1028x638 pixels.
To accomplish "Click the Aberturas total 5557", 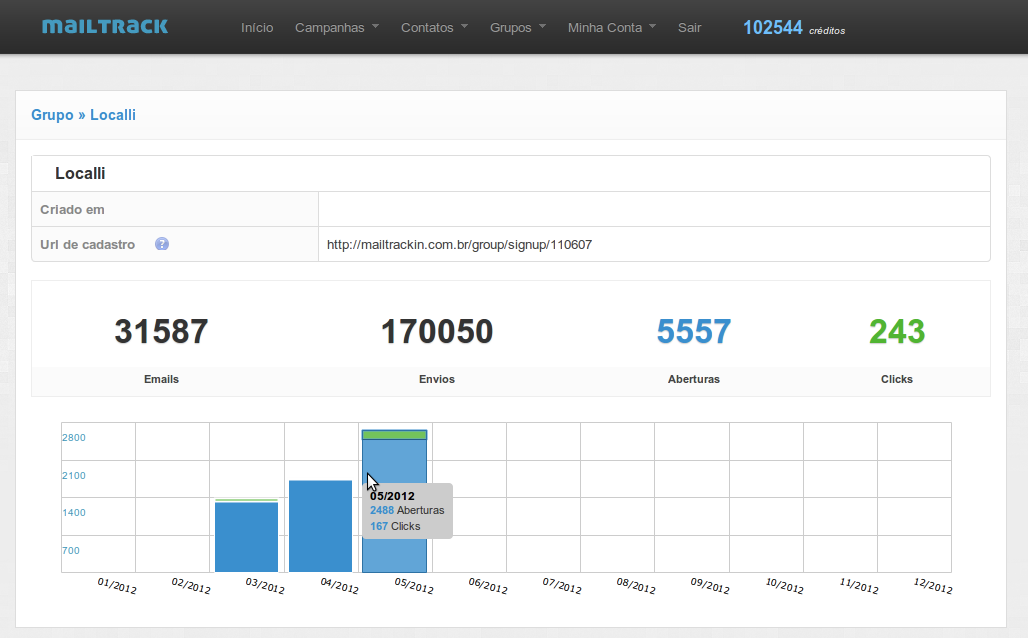I will pos(693,332).
